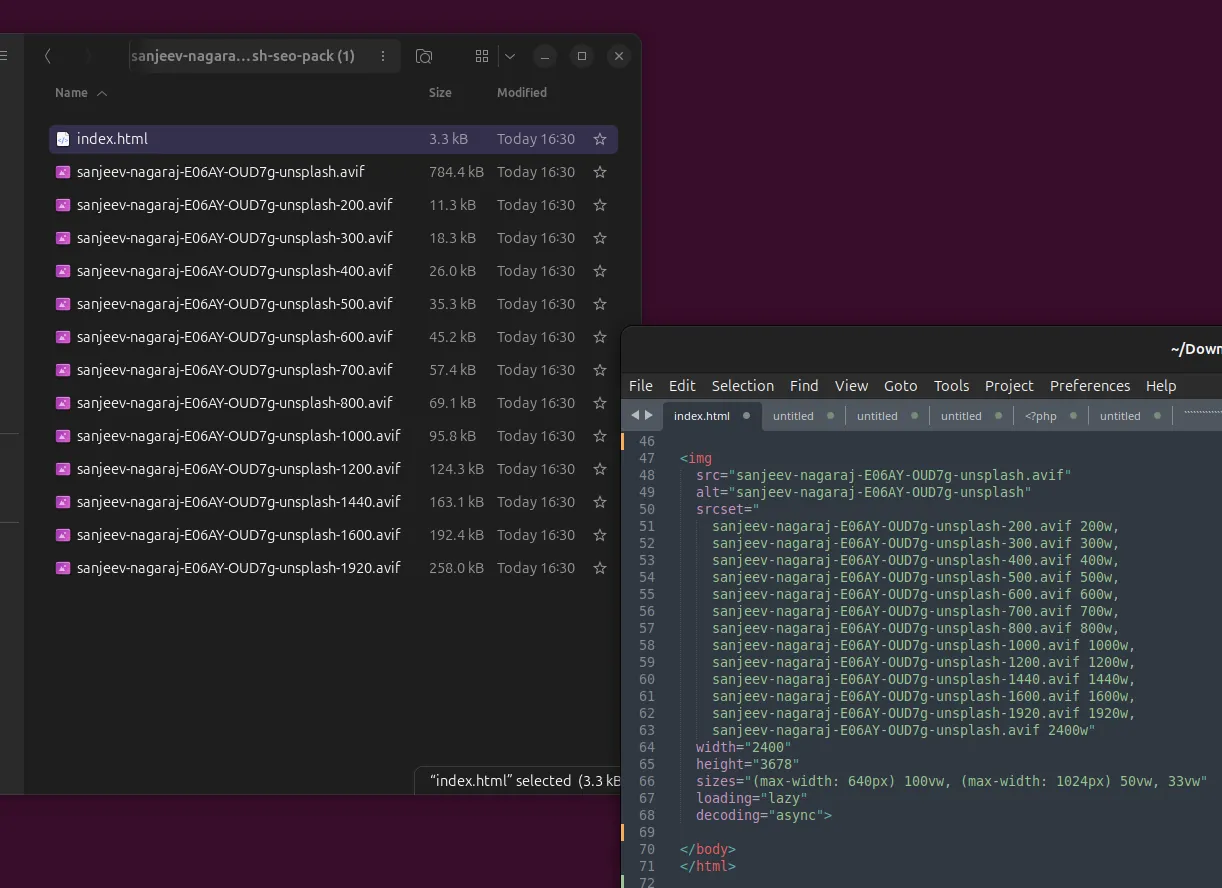Open the Preferences menu

coord(1090,386)
